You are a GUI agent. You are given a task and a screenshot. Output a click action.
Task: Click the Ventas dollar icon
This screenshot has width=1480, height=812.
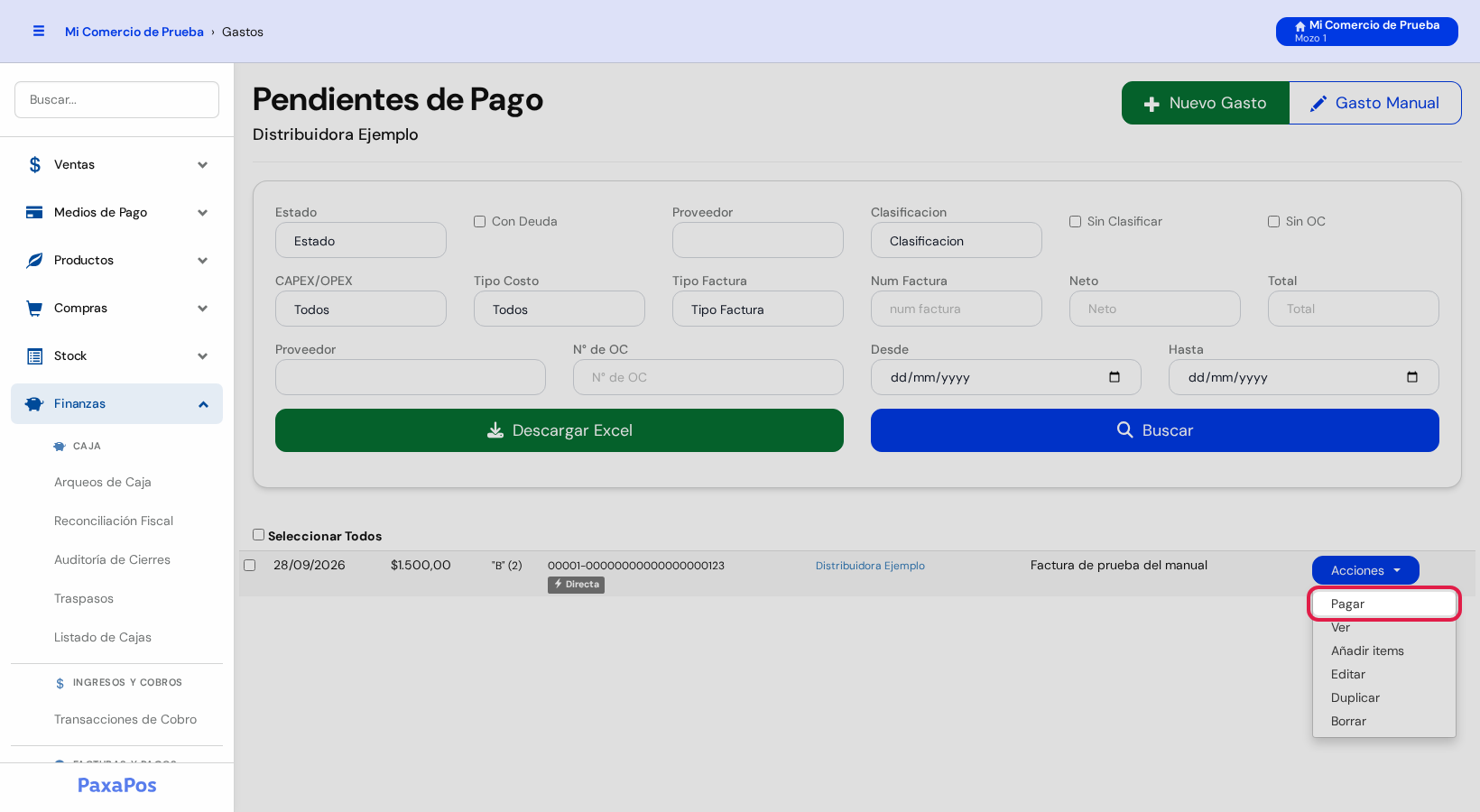tap(34, 164)
